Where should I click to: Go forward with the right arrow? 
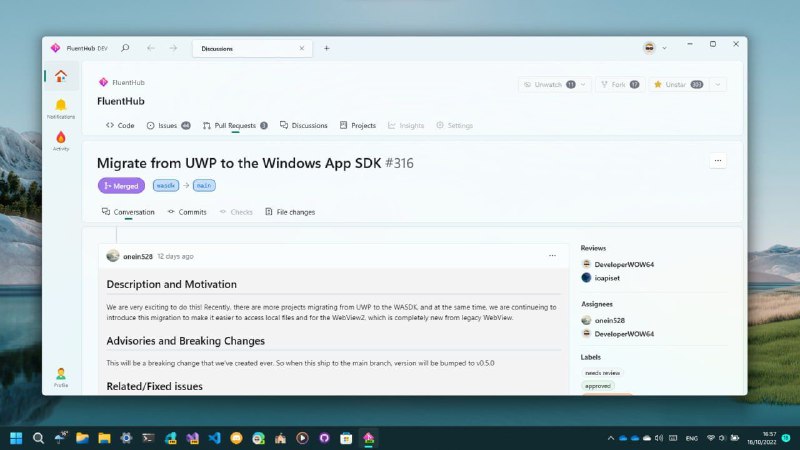tap(173, 48)
